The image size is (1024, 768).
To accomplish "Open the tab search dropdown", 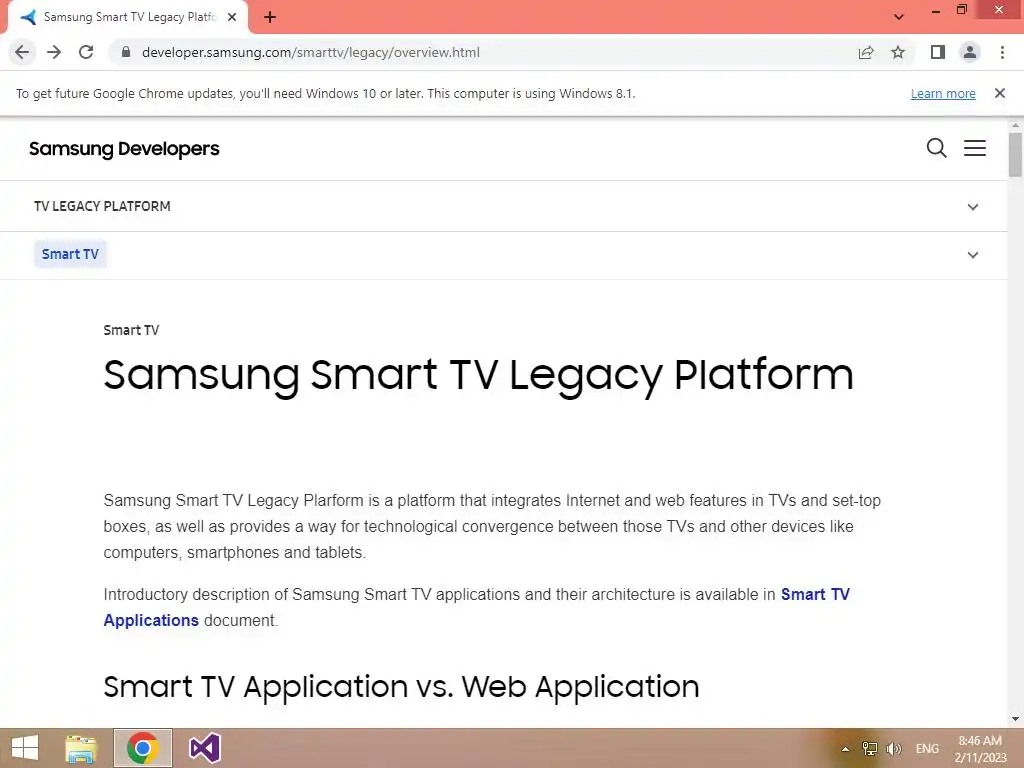I will coord(899,18).
